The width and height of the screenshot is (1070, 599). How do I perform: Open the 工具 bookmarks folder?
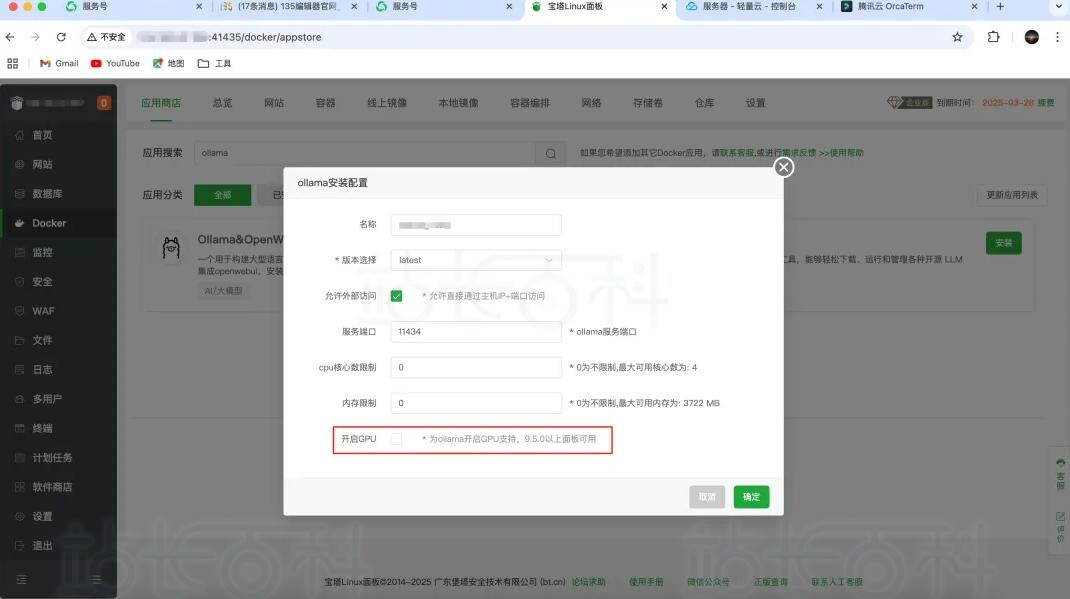click(x=214, y=63)
